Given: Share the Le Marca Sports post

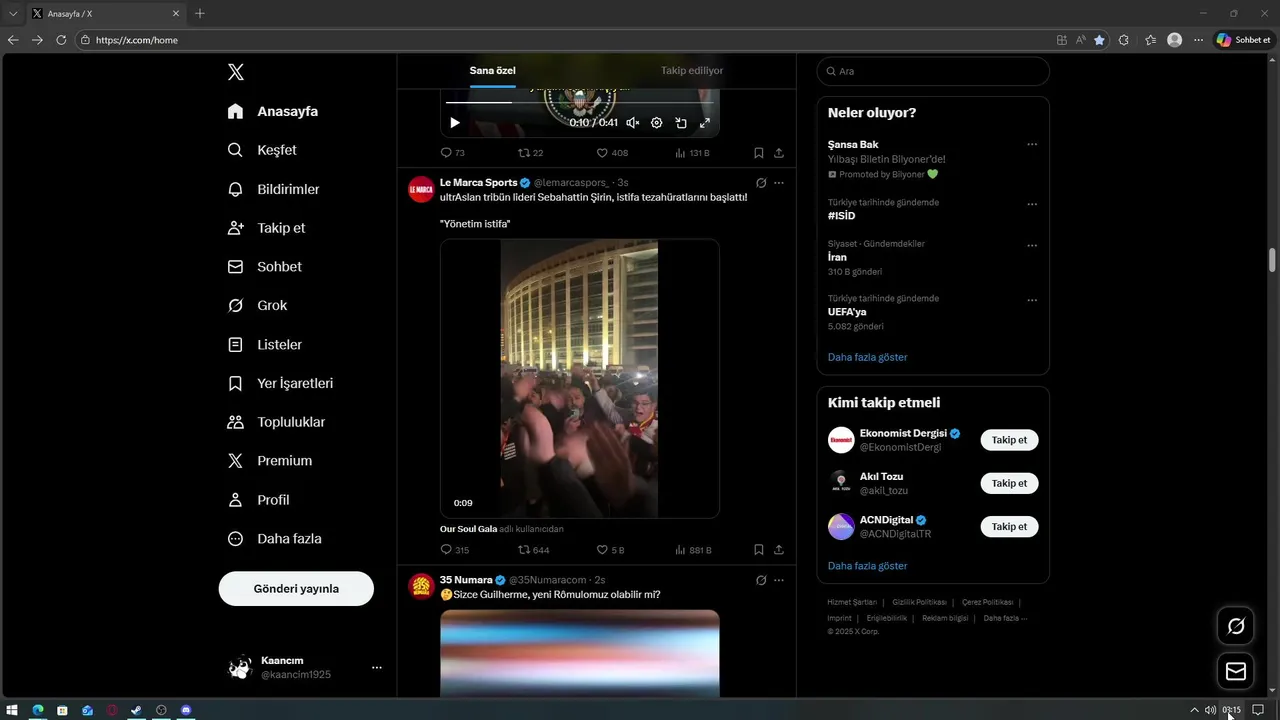Looking at the screenshot, I should point(779,550).
